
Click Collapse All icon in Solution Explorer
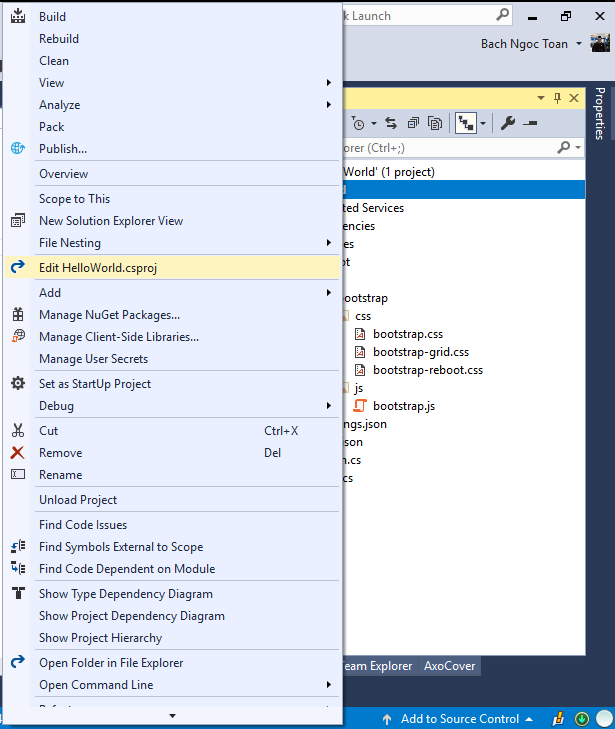pyautogui.click(x=412, y=123)
